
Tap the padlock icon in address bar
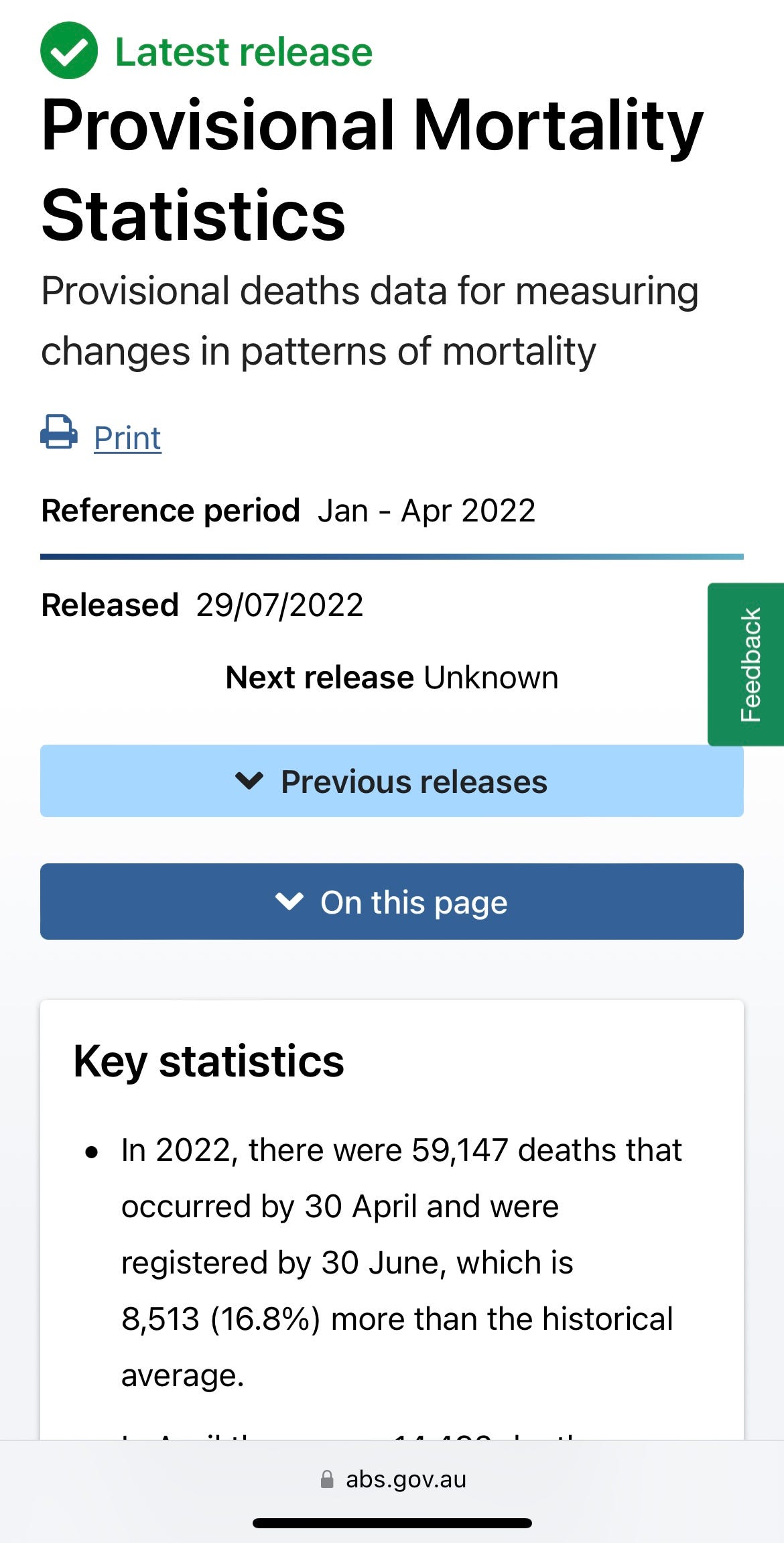coord(327,1479)
